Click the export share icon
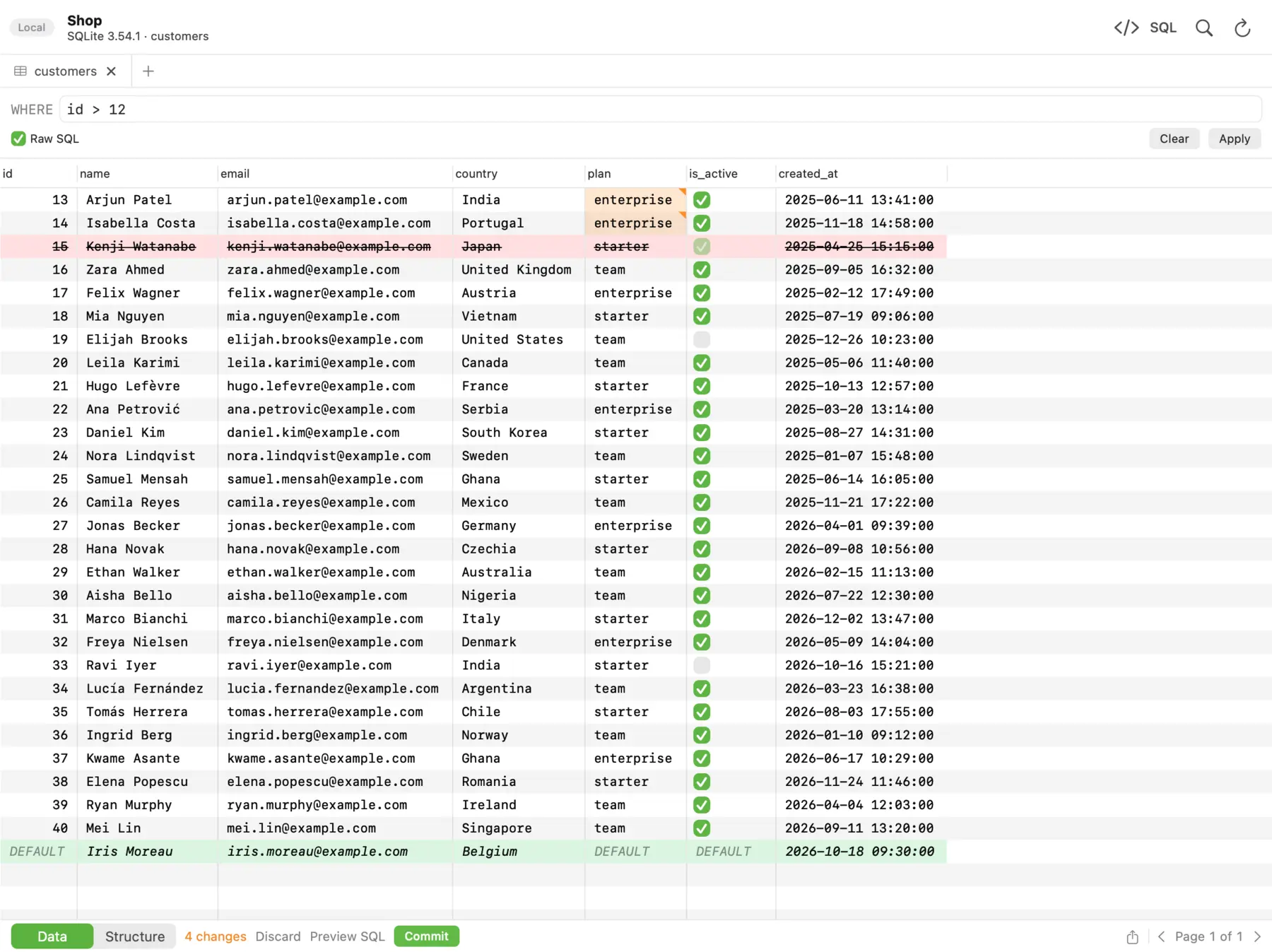This screenshot has height=952, width=1272. click(1132, 936)
